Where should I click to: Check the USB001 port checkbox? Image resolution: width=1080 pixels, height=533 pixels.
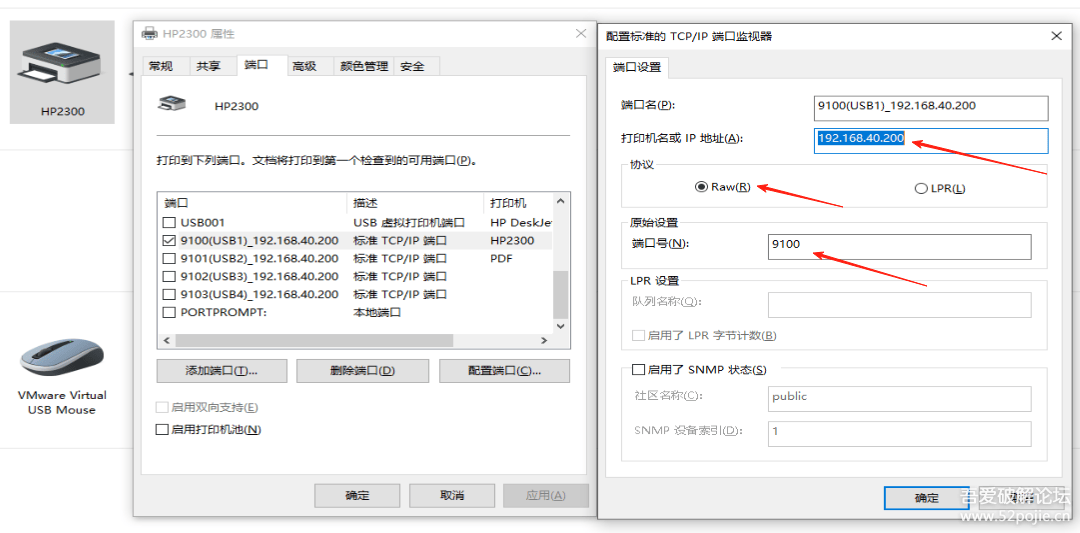point(168,223)
